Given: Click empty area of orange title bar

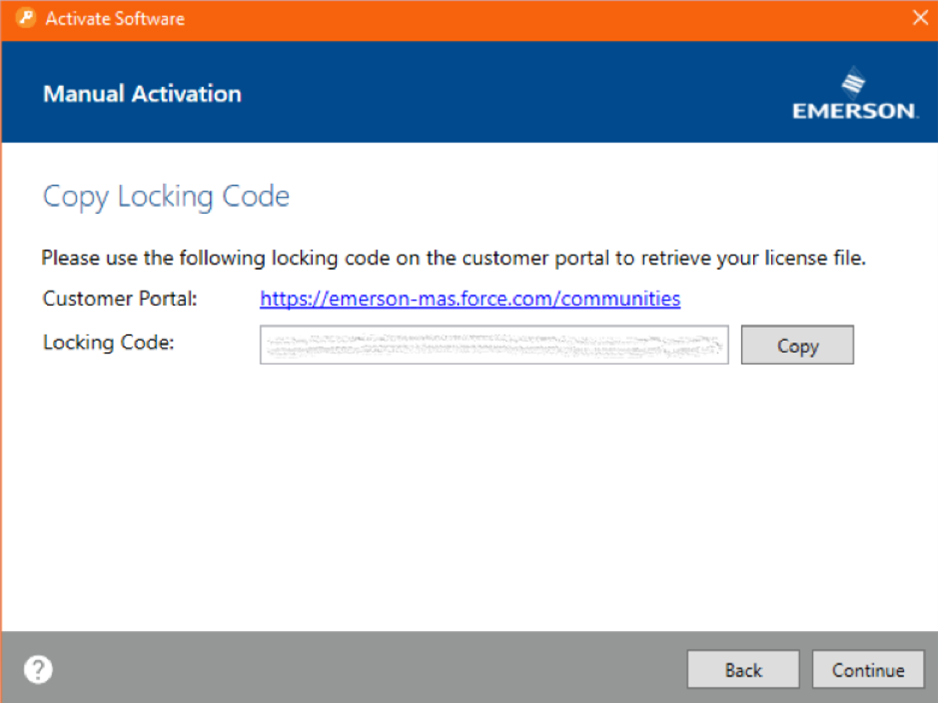Looking at the screenshot, I should [x=538, y=19].
